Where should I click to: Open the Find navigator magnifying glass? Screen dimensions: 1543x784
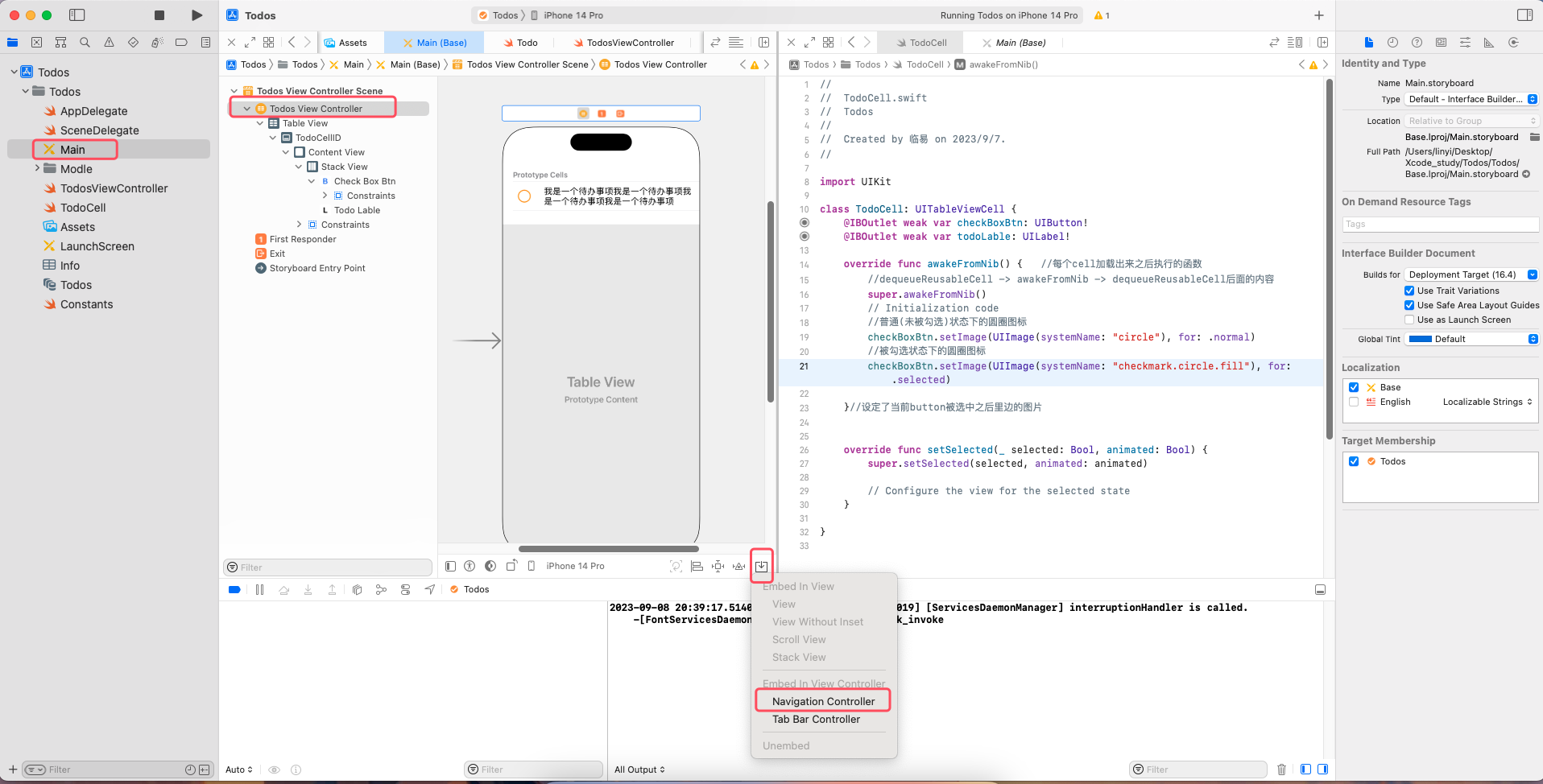pos(84,42)
